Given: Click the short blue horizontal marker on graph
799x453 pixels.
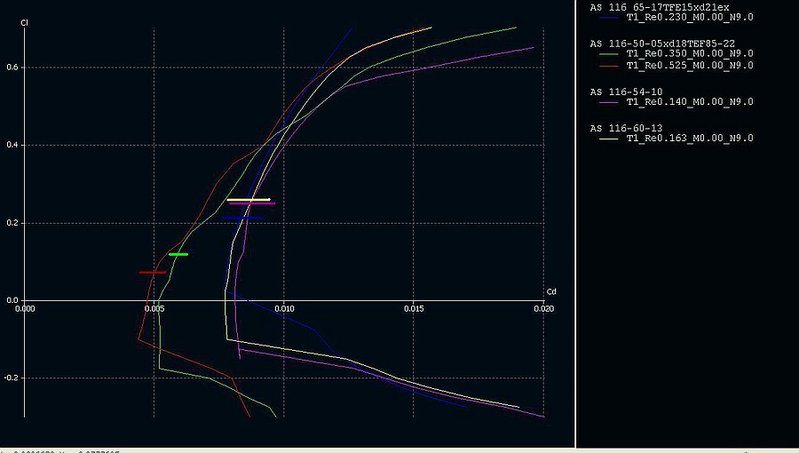Looking at the screenshot, I should point(242,217).
